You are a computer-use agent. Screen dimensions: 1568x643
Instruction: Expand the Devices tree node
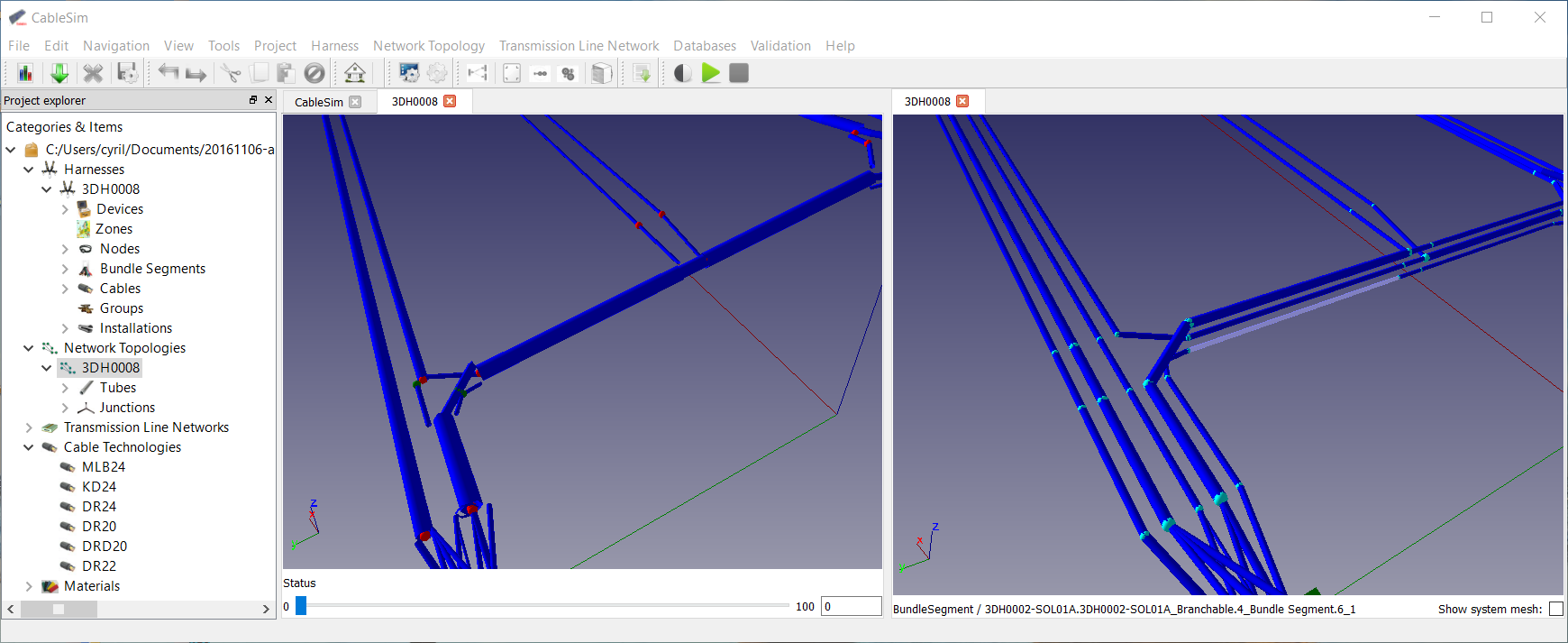point(65,209)
